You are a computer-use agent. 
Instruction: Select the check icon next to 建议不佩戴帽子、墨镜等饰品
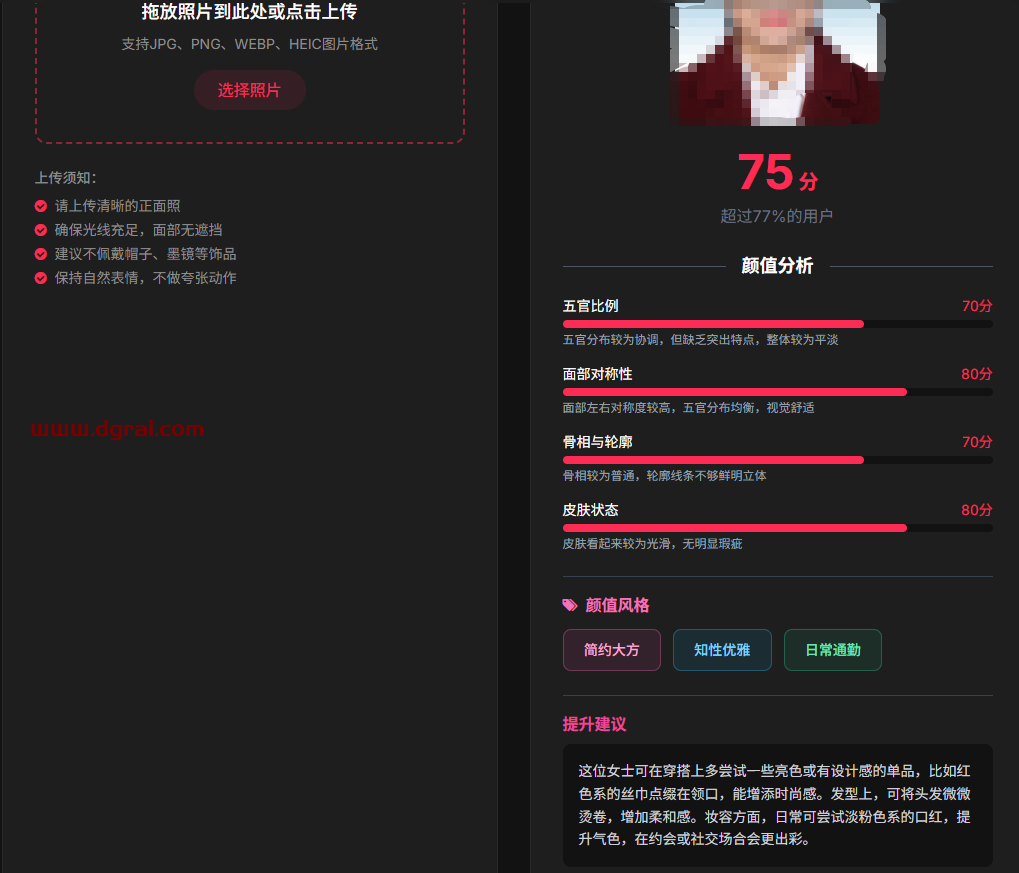(41, 254)
